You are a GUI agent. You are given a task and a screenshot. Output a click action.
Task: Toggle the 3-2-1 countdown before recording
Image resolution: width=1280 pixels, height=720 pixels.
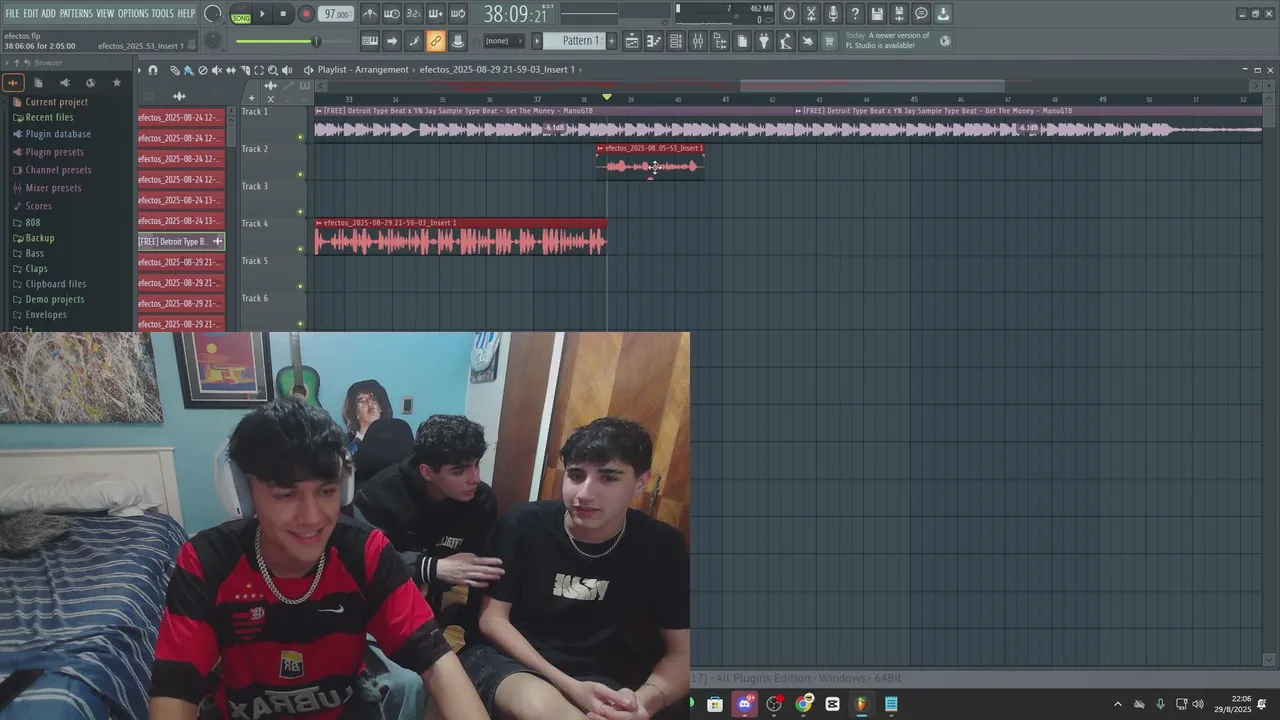(x=414, y=14)
